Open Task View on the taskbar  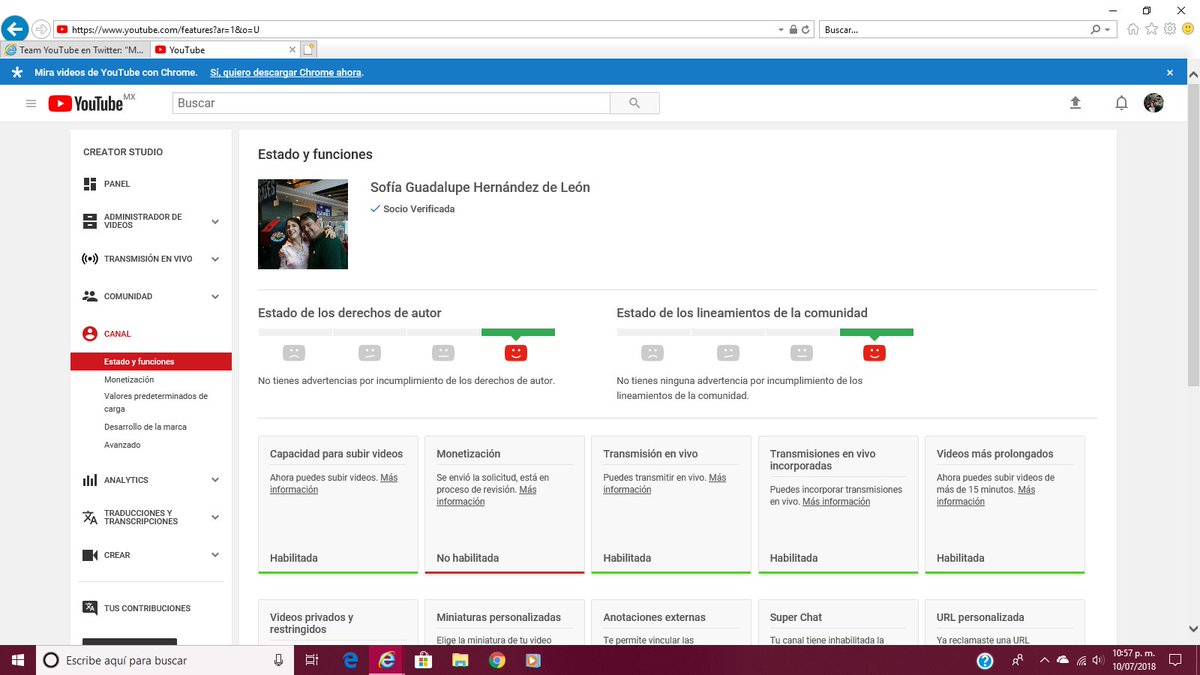(312, 660)
